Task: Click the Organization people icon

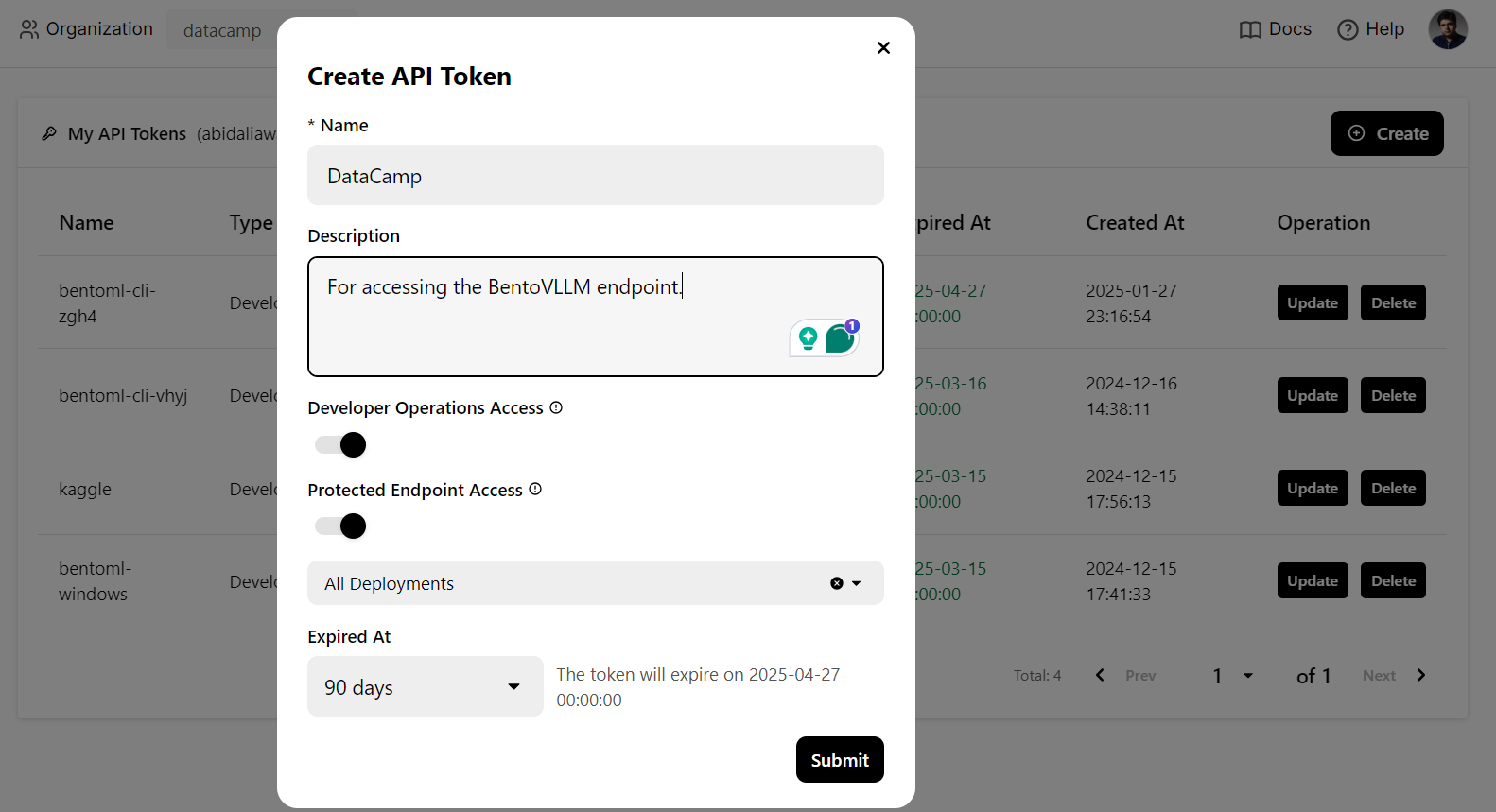Action: (29, 29)
